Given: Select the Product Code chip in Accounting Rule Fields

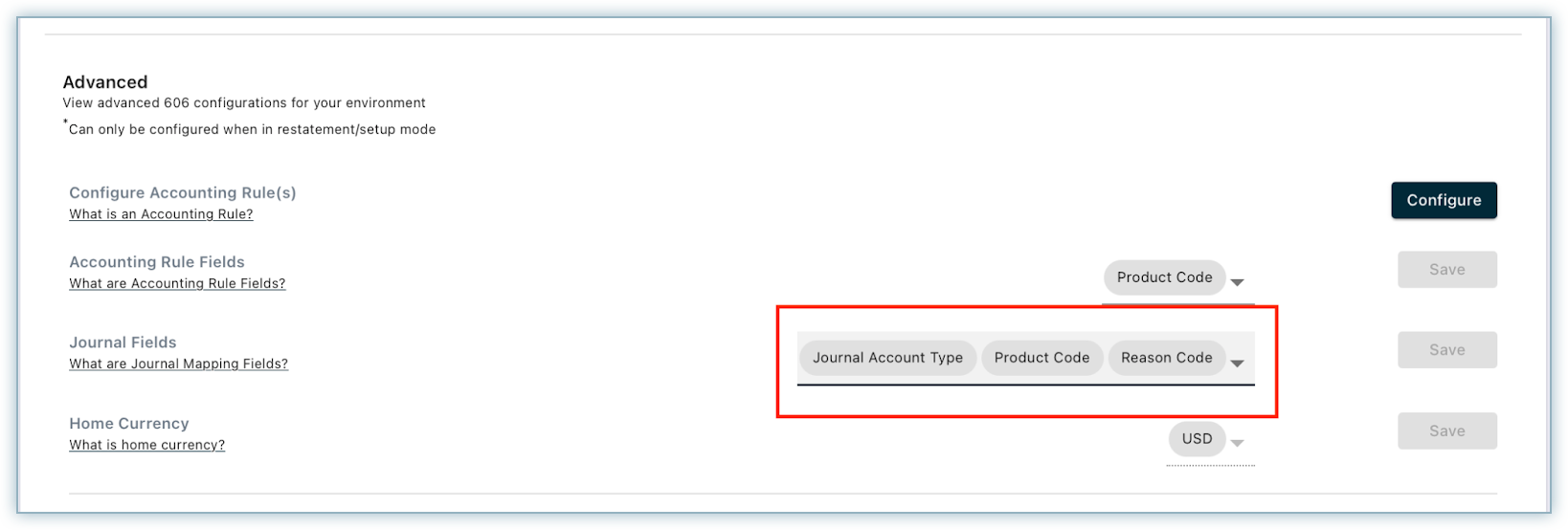Looking at the screenshot, I should (1164, 277).
